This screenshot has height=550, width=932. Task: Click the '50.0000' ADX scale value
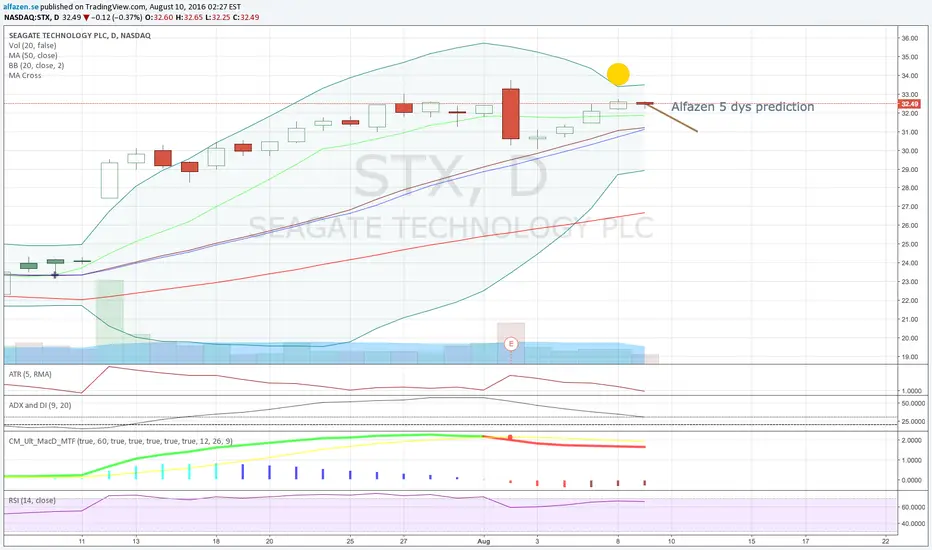click(913, 403)
